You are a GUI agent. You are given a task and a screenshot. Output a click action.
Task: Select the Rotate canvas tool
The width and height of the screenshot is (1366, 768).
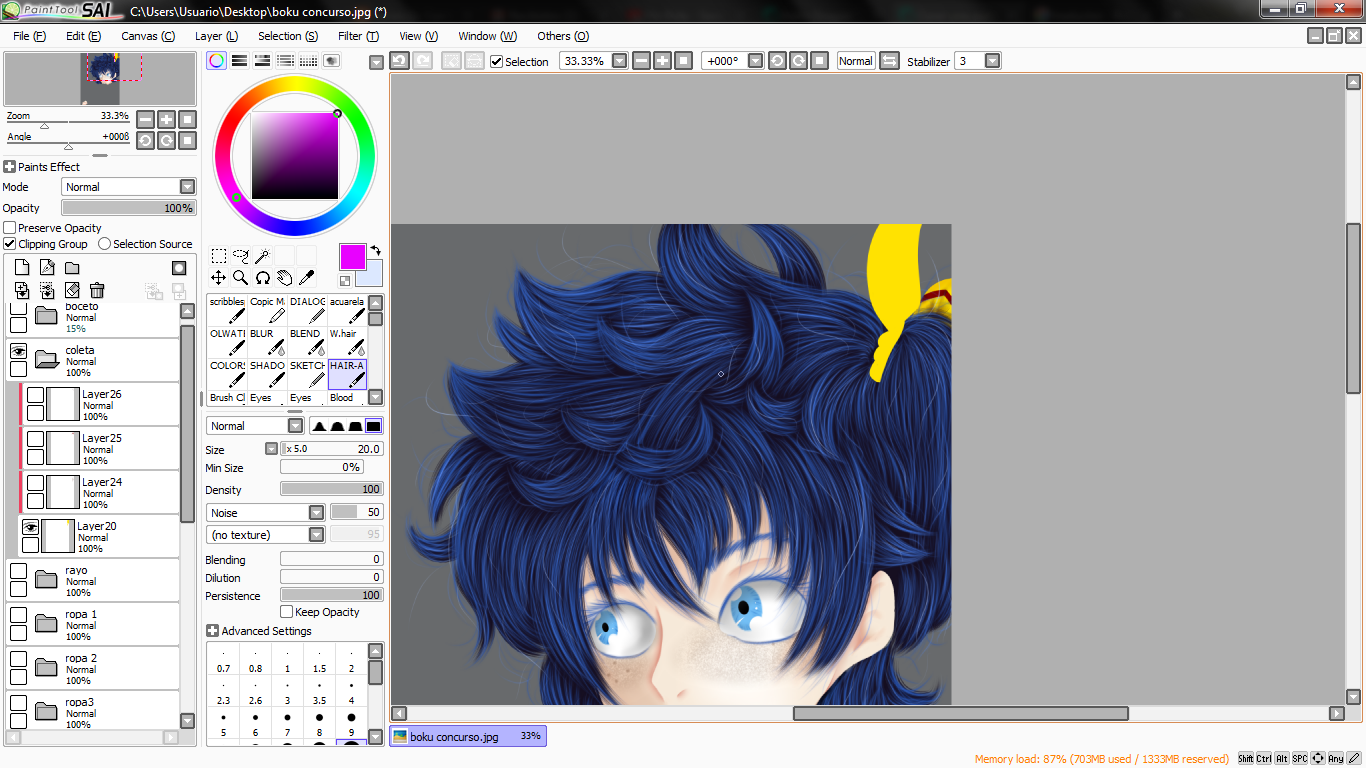coord(262,278)
